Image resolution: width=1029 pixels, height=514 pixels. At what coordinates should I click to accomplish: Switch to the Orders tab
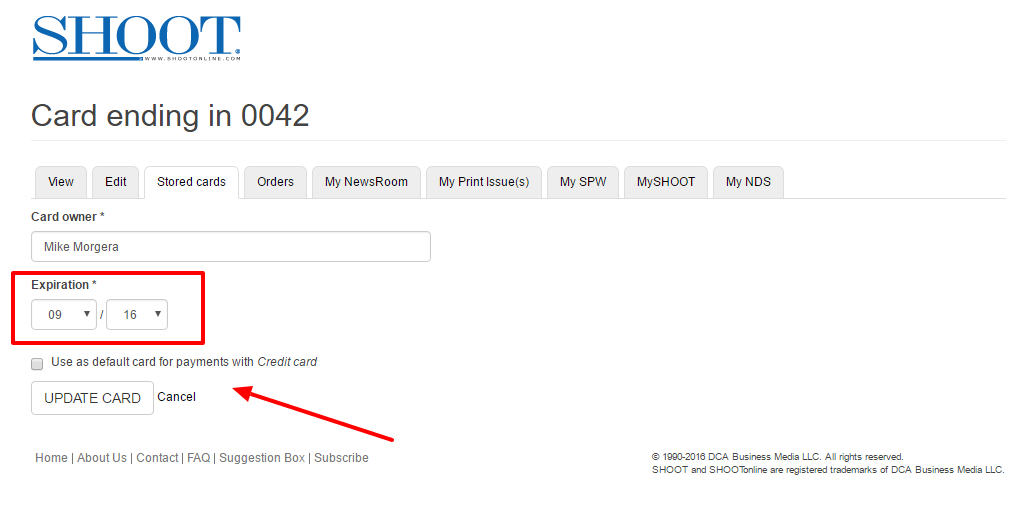[x=275, y=182]
